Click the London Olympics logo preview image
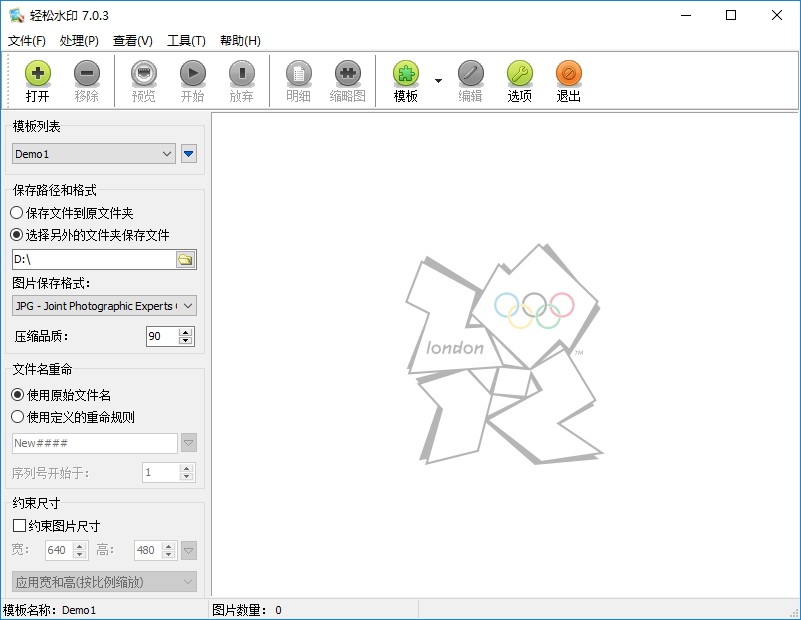Screen dimensions: 801x620 504,354
